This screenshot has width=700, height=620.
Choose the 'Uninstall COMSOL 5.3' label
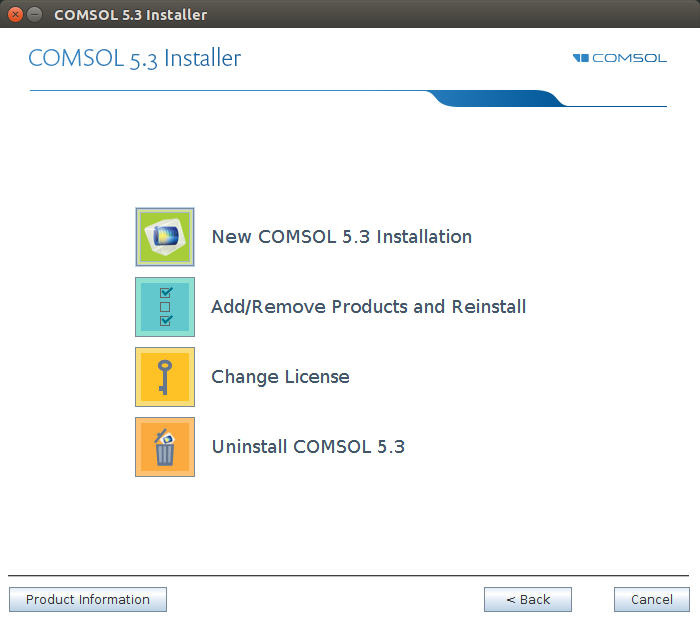tap(308, 447)
